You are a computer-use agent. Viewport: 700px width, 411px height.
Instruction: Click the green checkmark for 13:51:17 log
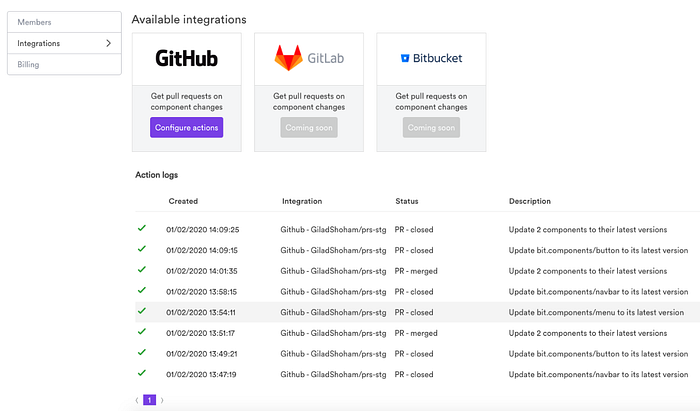(x=142, y=332)
